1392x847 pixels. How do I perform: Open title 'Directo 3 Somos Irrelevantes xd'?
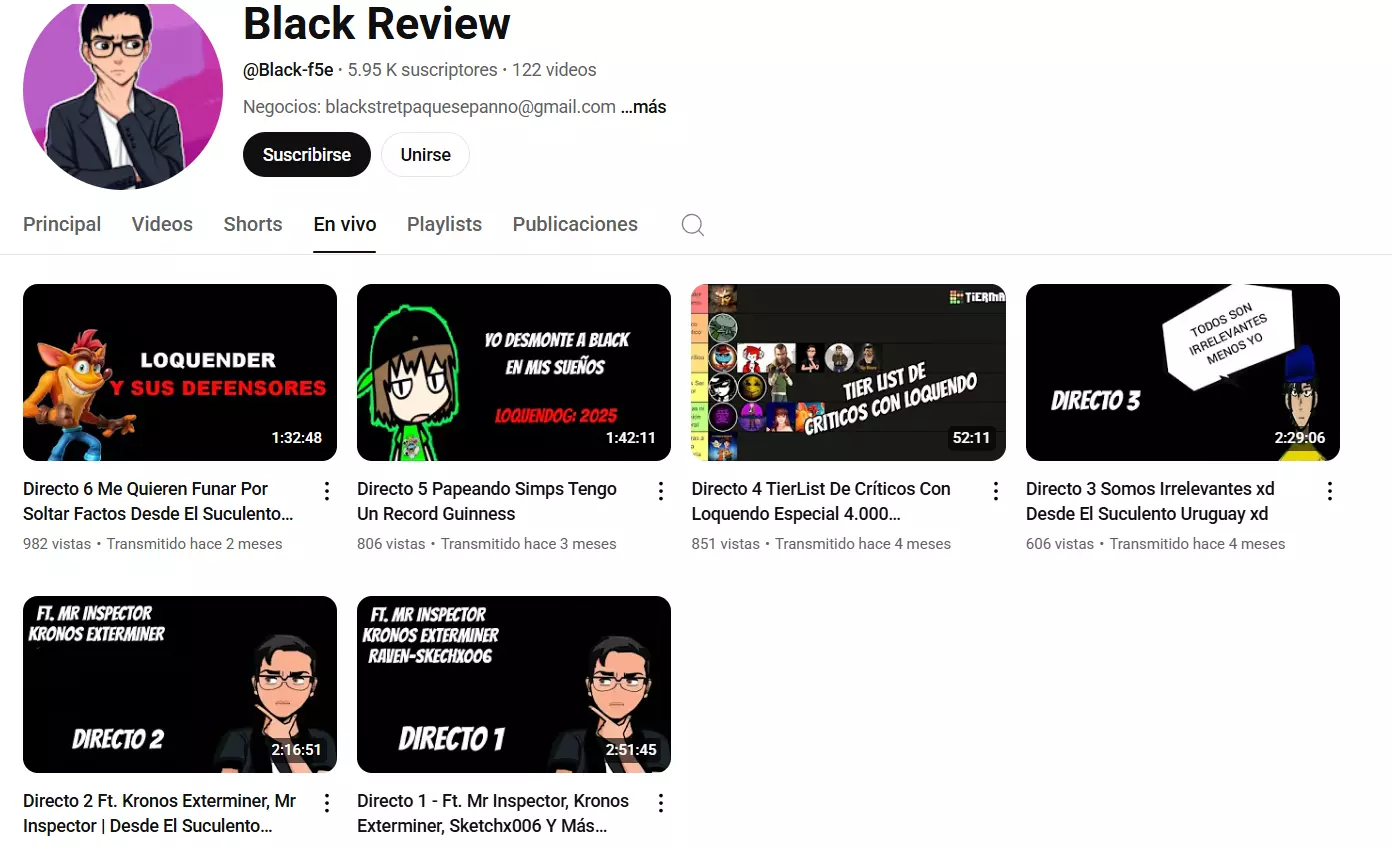(1150, 501)
